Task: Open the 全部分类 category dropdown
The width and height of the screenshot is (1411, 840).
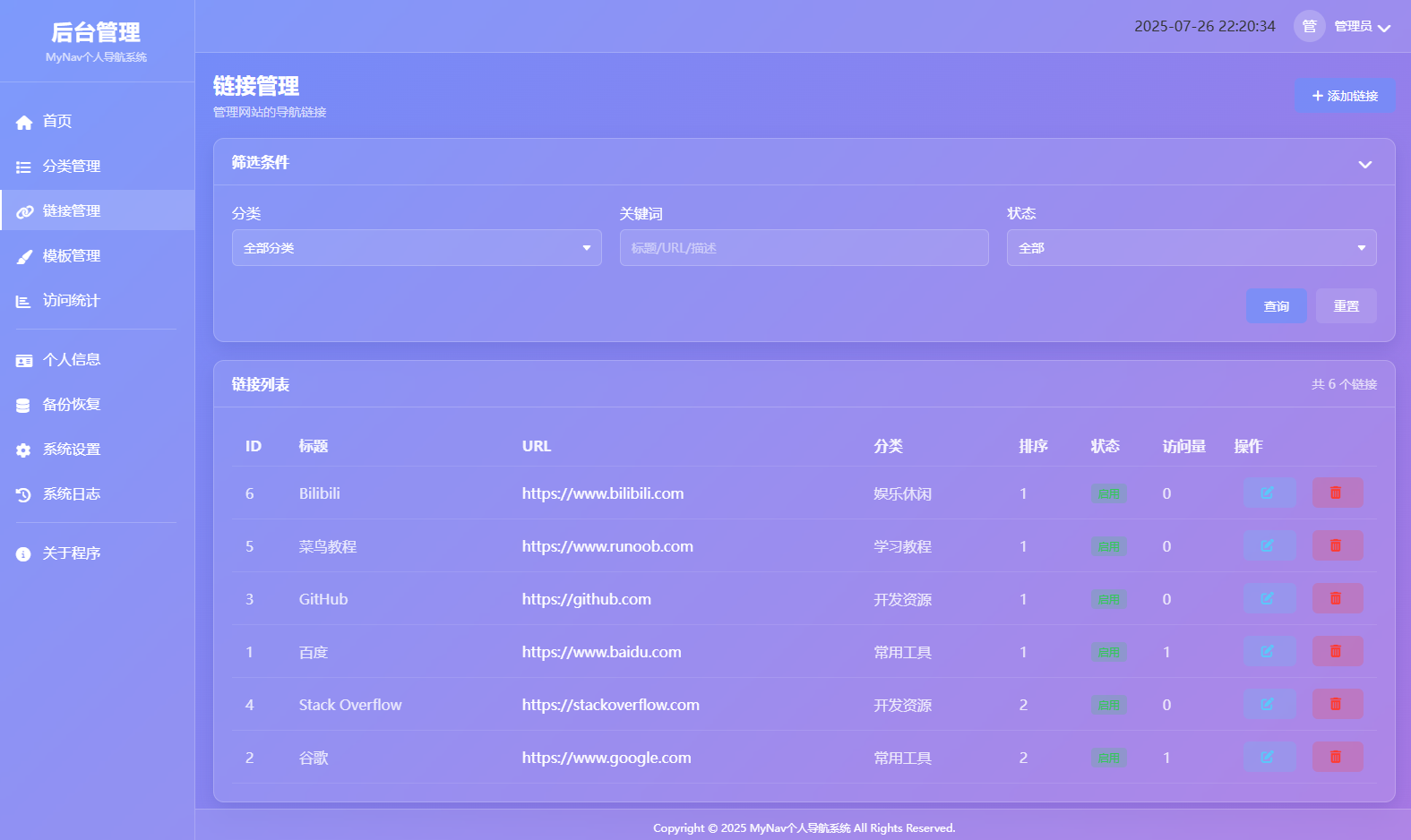Action: coord(416,248)
